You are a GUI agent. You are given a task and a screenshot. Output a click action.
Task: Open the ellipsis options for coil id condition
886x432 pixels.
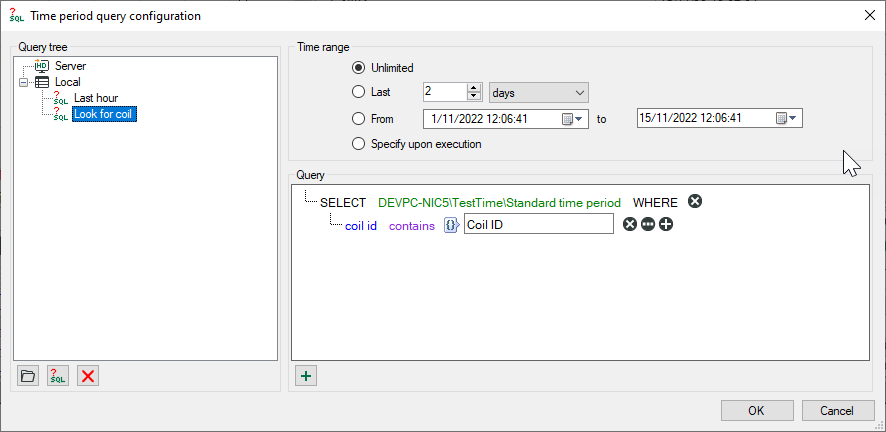click(x=648, y=225)
